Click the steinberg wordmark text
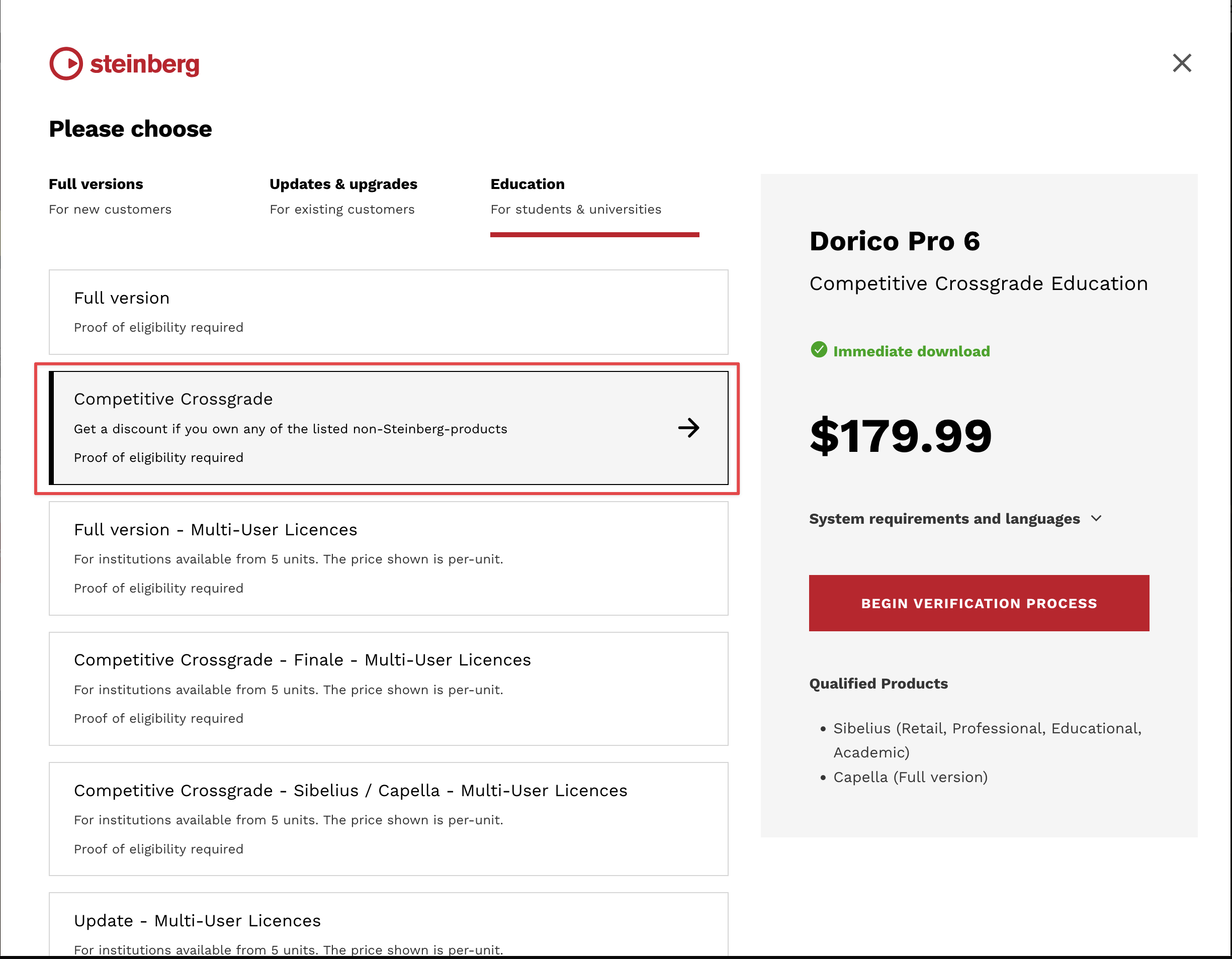This screenshot has width=1232, height=959. tap(144, 64)
